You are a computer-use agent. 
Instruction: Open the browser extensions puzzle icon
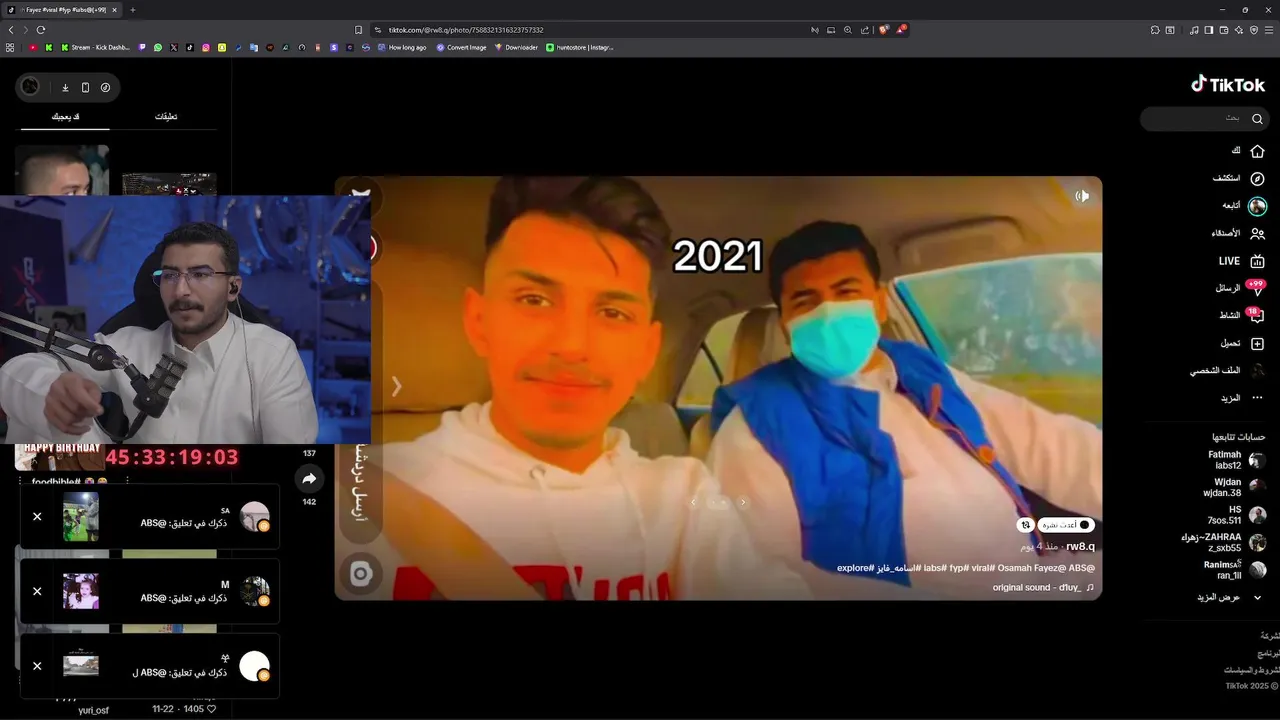point(1155,30)
